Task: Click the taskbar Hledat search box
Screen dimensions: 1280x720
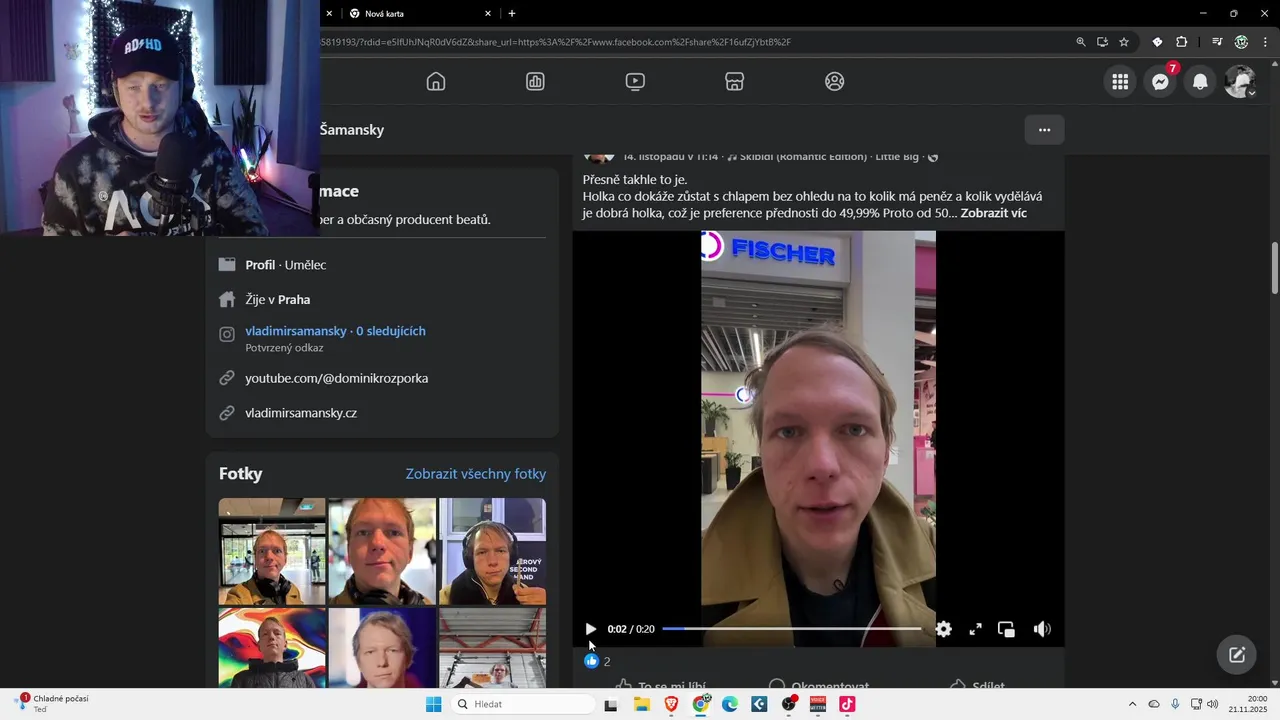Action: click(x=522, y=704)
